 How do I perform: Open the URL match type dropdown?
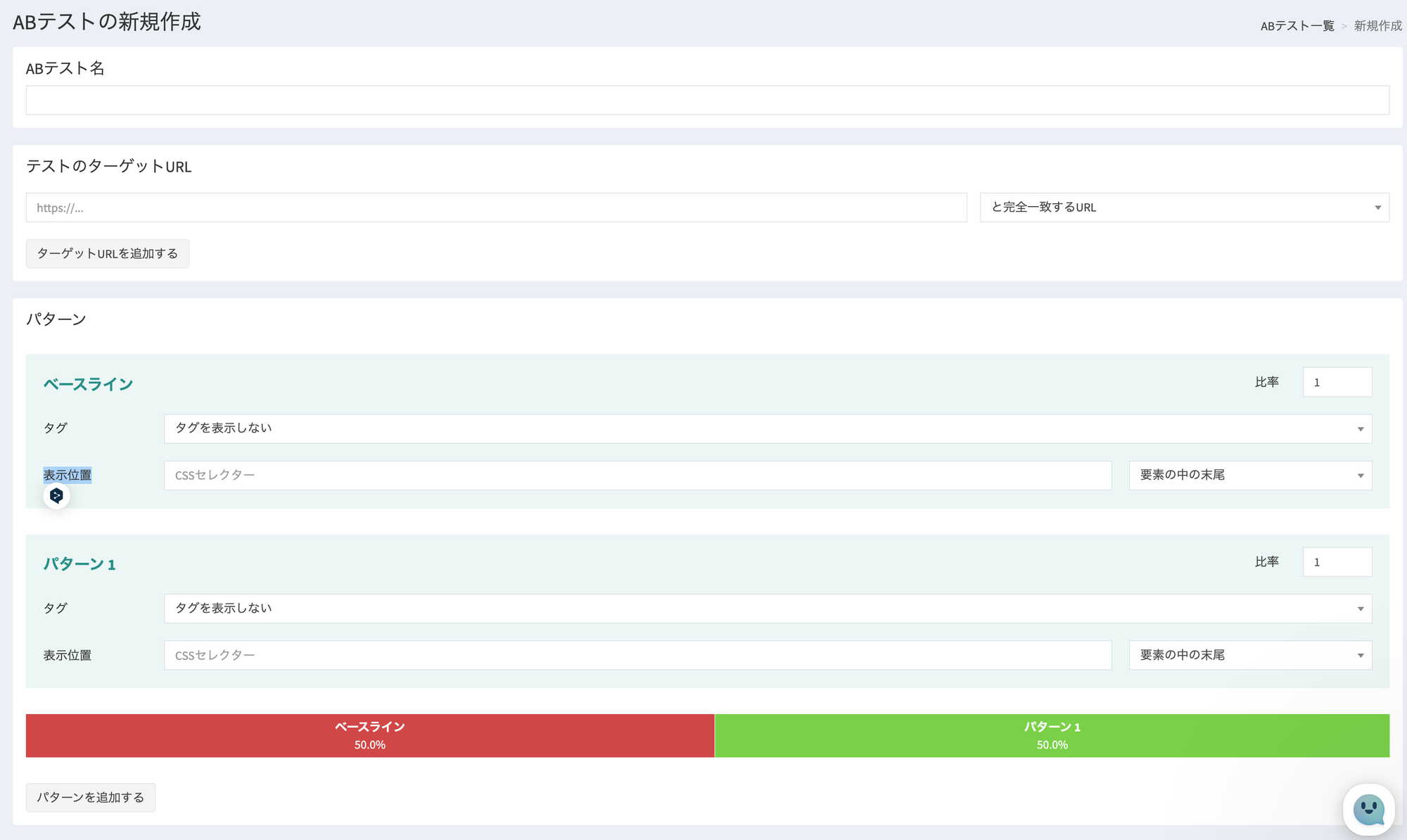(1184, 208)
